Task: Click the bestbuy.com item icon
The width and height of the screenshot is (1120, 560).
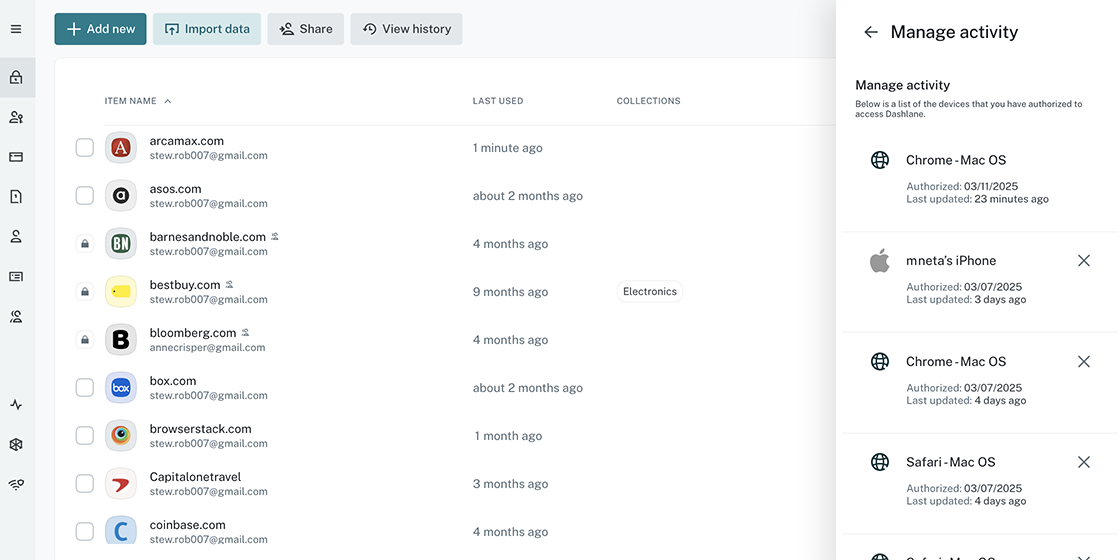Action: point(121,292)
